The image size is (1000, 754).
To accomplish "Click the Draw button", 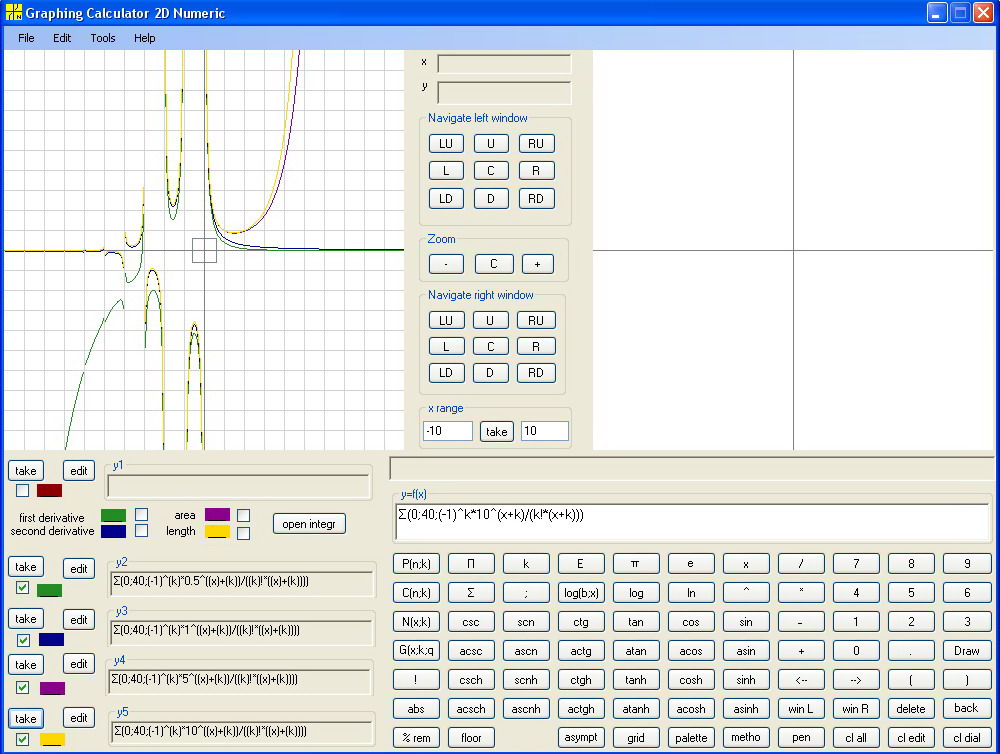I will 966,651.
